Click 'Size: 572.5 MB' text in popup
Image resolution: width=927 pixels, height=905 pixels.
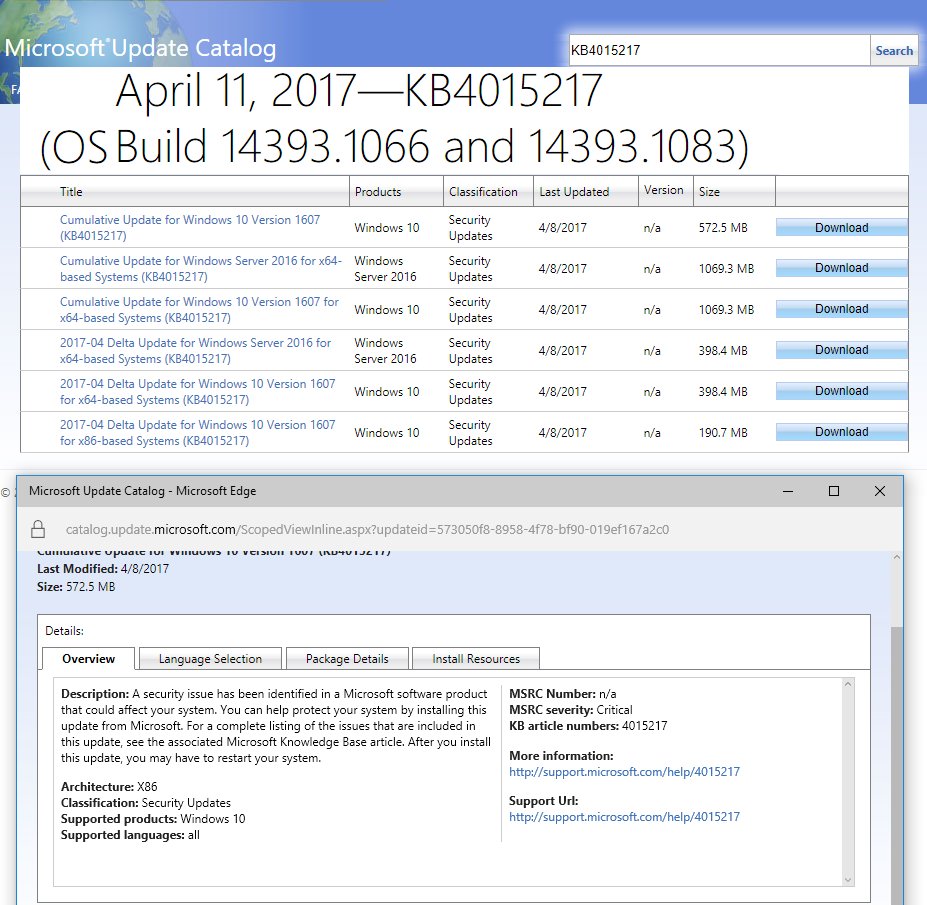point(76,586)
